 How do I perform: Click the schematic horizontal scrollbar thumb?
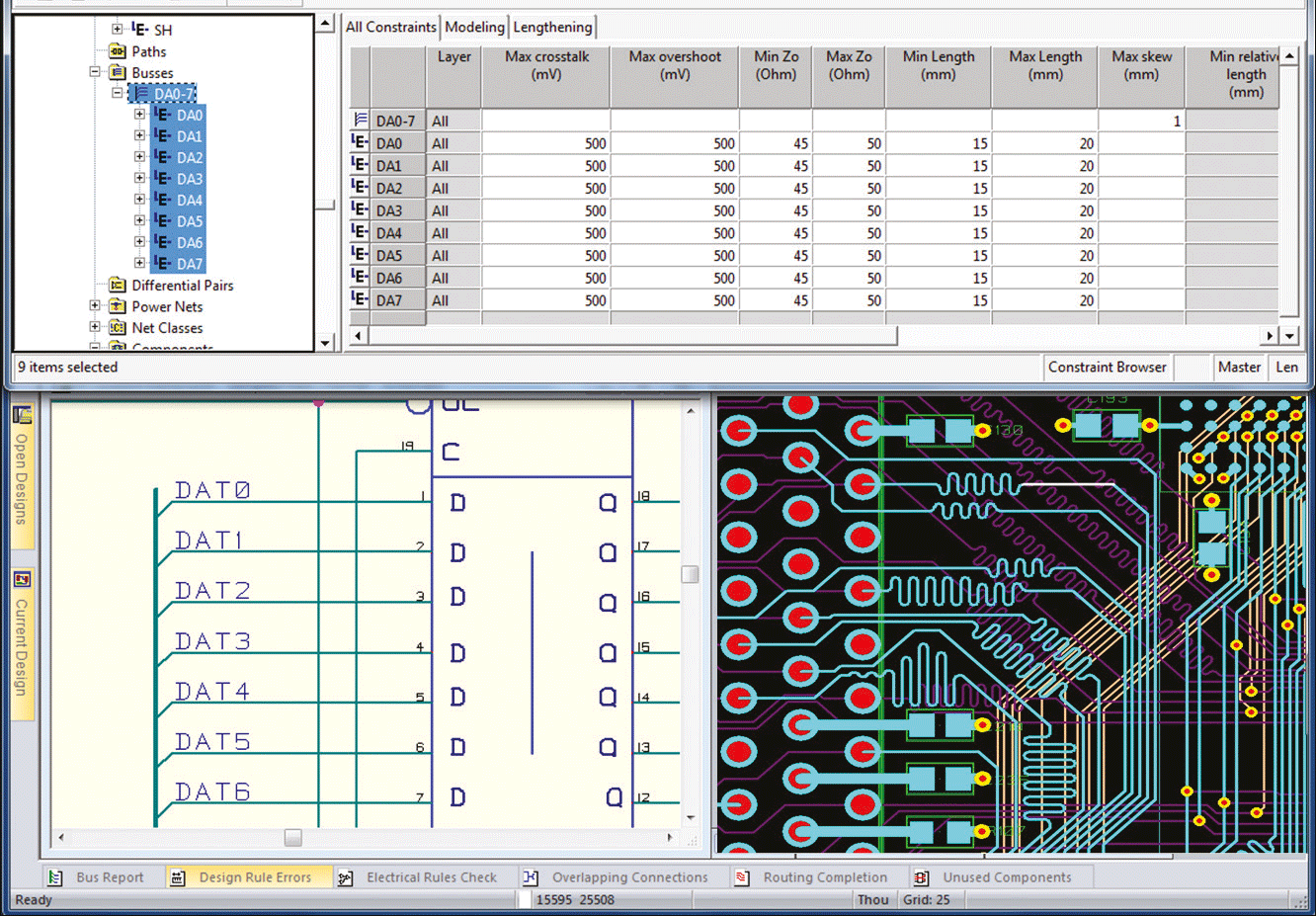[x=293, y=838]
